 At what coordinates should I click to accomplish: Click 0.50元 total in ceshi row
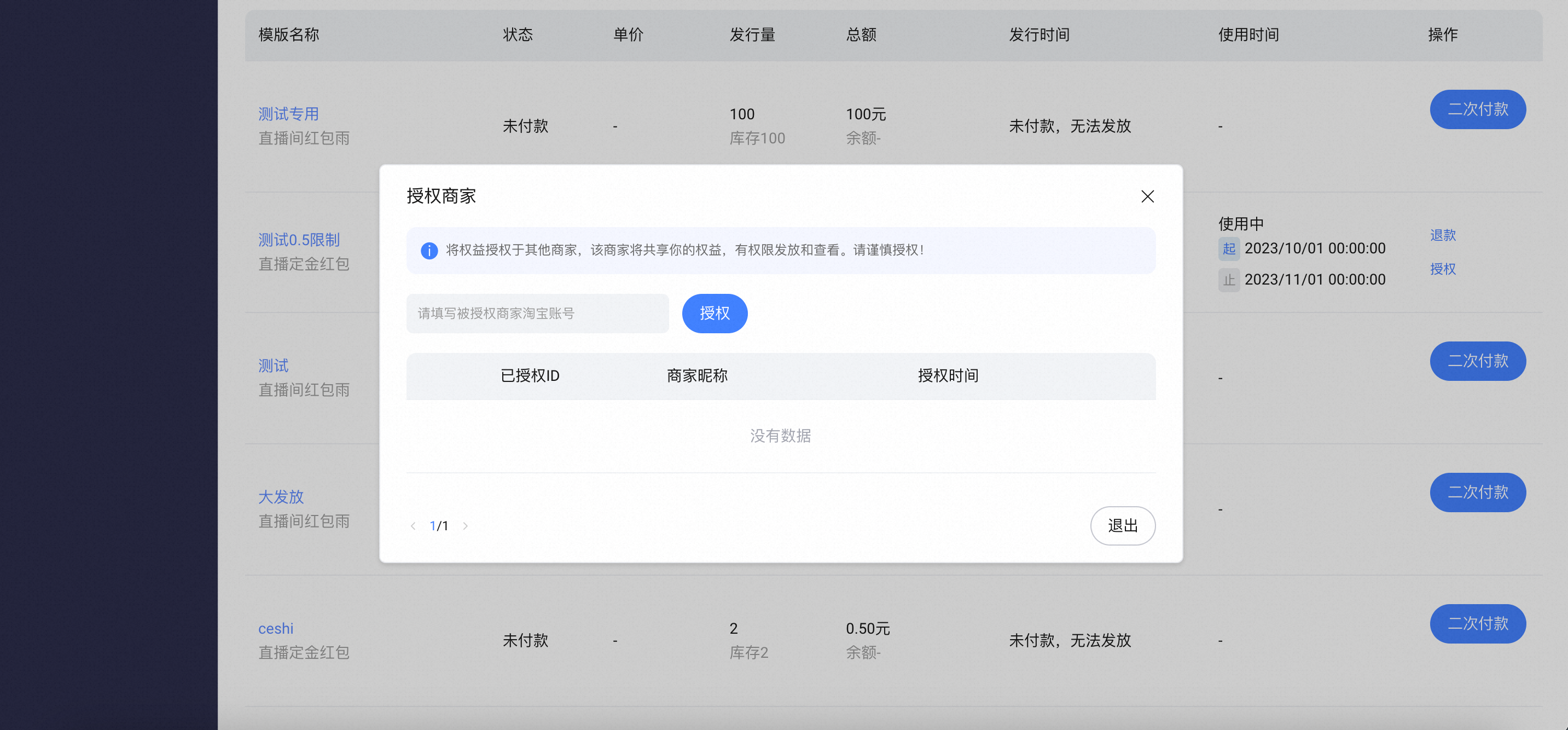(868, 628)
